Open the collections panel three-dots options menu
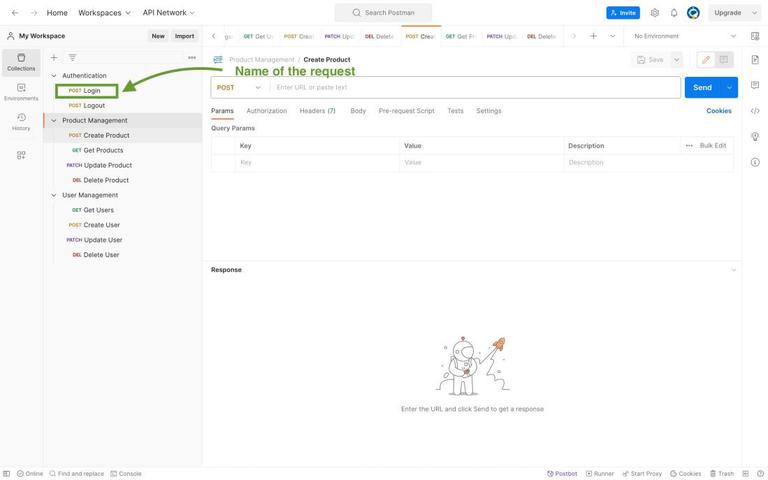This screenshot has height=480, width=768. coord(192,58)
